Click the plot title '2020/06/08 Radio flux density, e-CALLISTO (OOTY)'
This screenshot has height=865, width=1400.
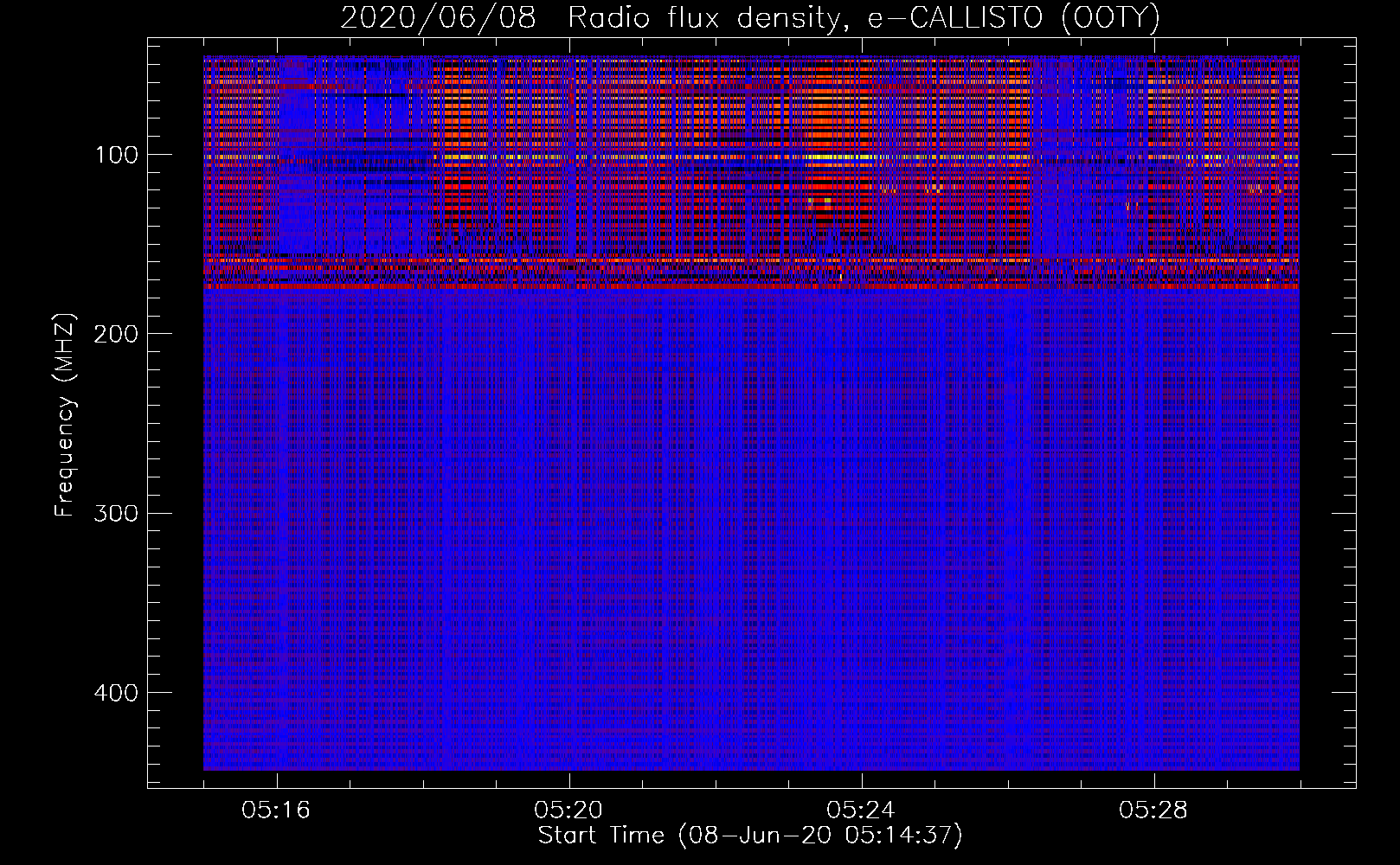point(750,18)
